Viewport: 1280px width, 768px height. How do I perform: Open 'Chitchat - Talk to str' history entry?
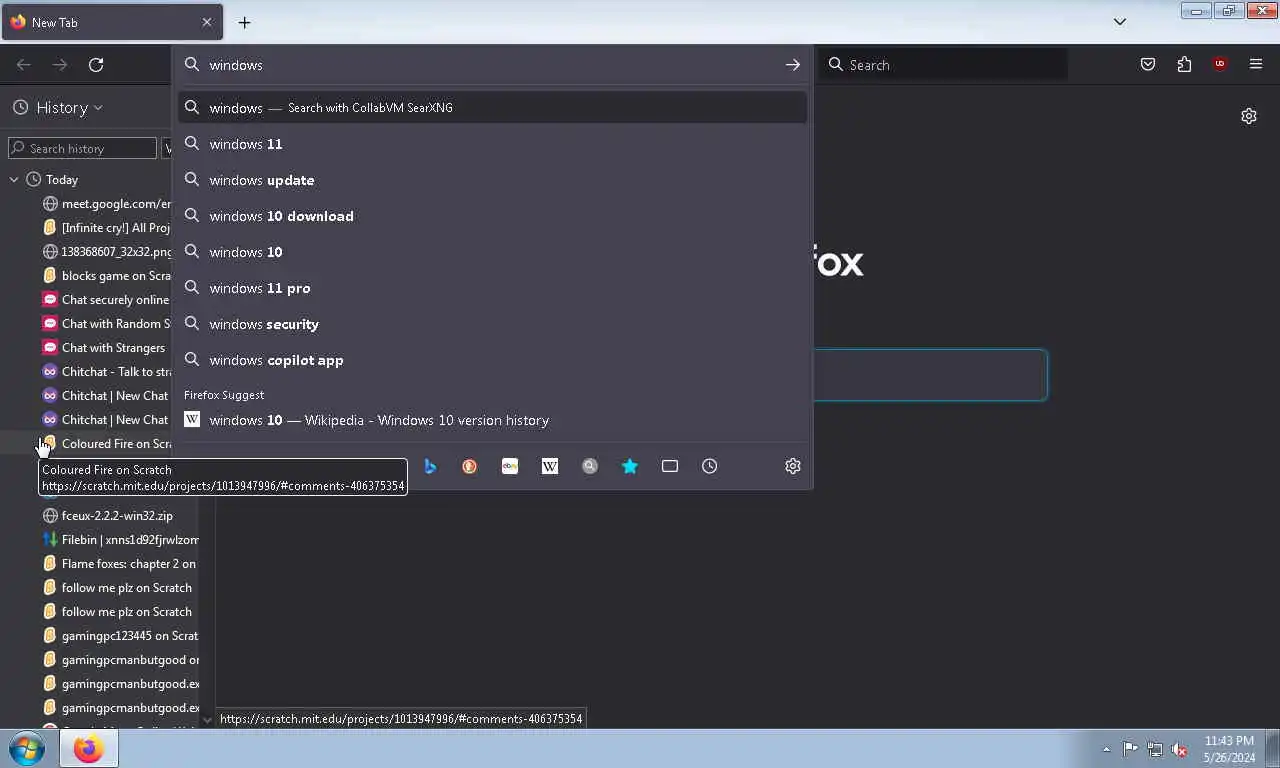coord(107,372)
